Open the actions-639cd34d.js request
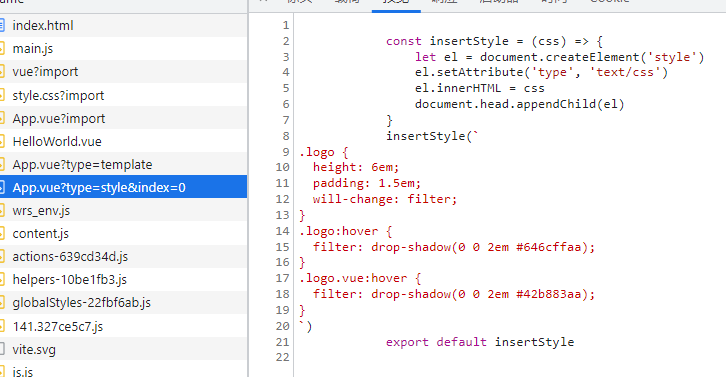 click(x=123, y=257)
